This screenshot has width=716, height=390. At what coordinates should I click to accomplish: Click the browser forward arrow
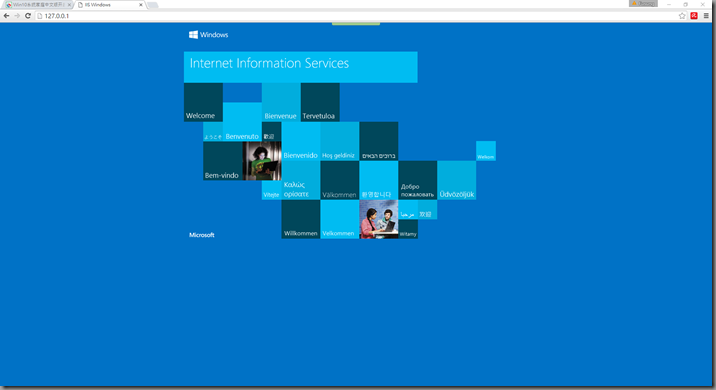17,16
